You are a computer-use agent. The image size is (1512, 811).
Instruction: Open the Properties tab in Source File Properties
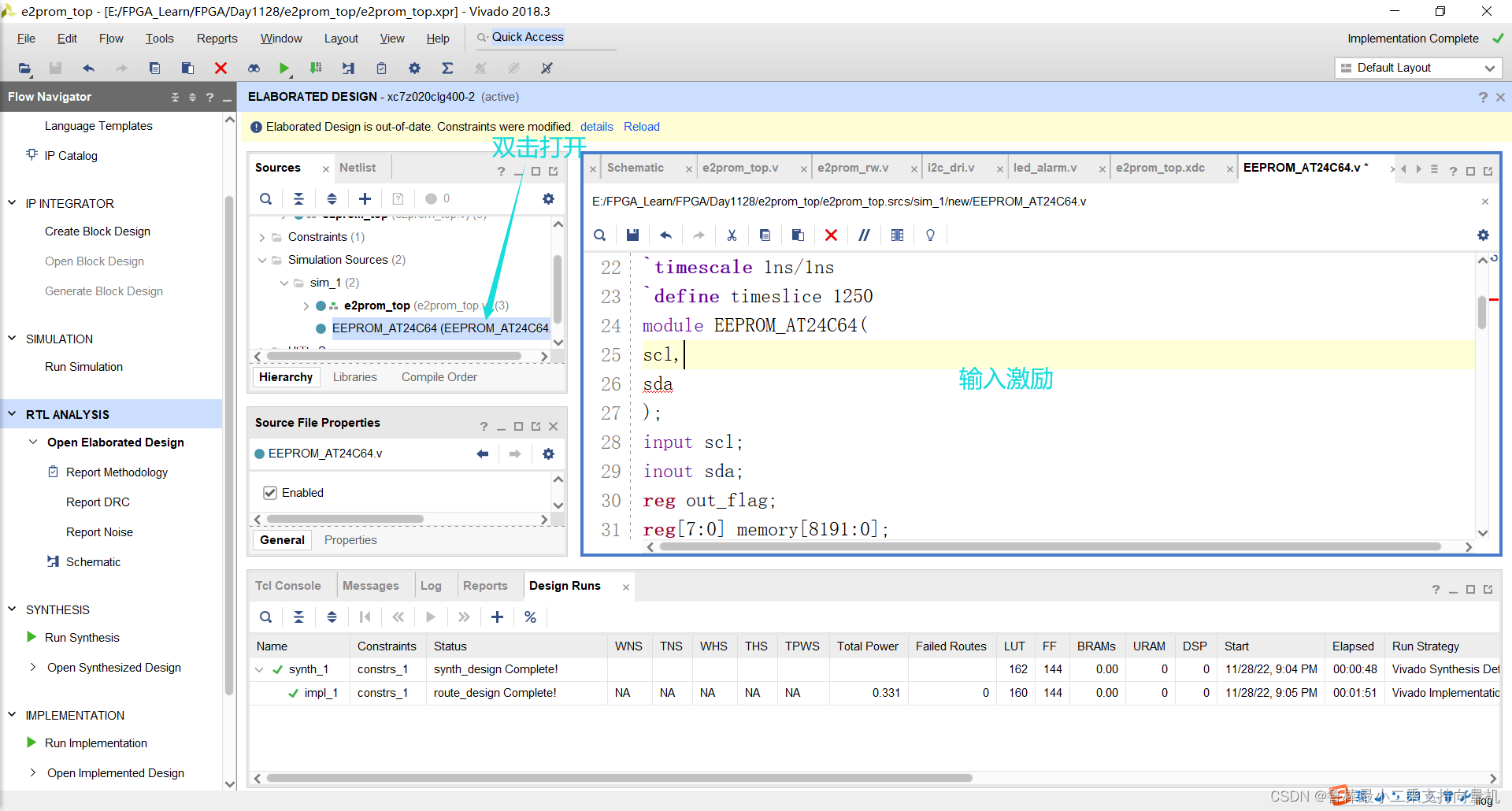(x=350, y=540)
